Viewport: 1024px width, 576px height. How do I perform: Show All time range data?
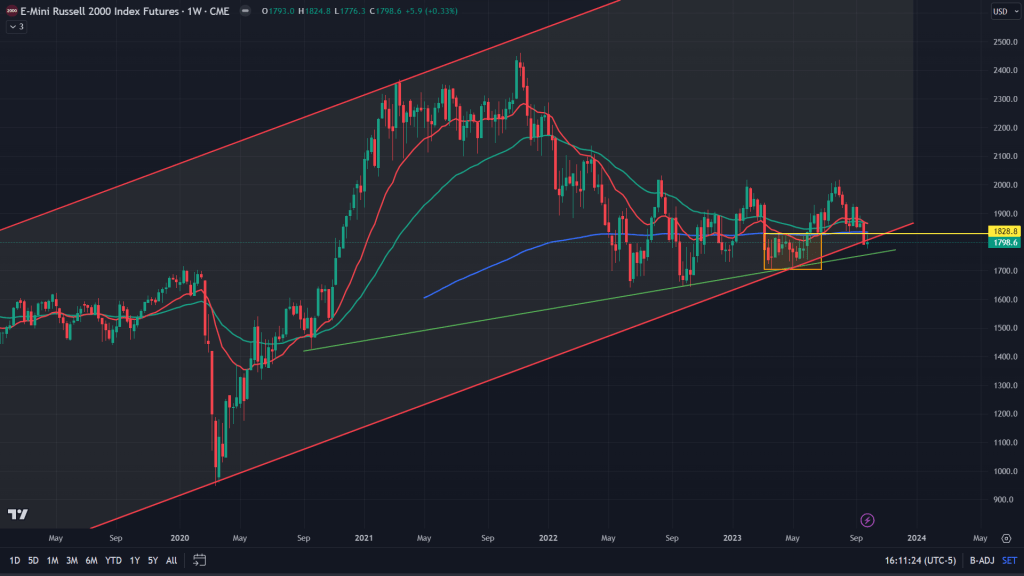(171, 560)
